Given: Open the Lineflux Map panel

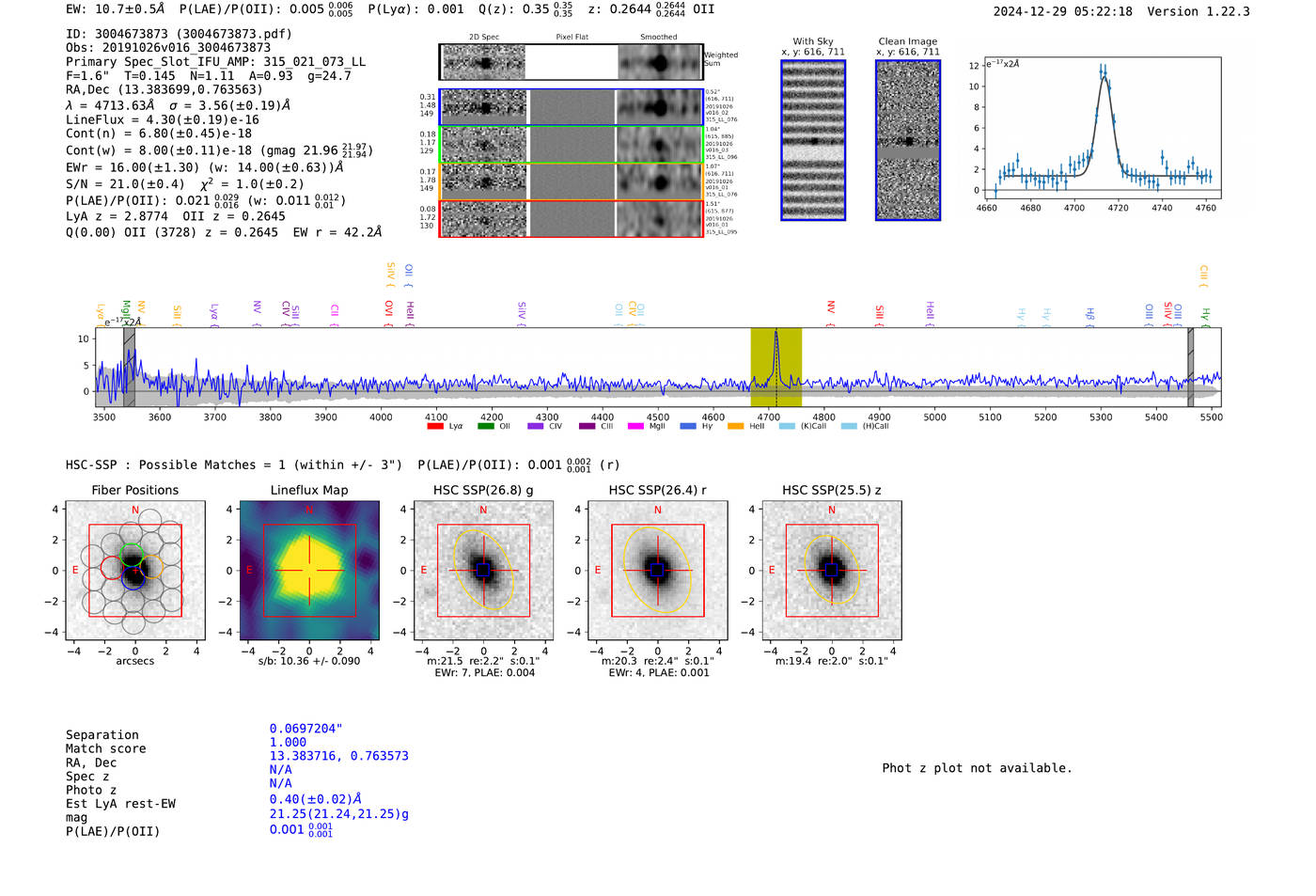Looking at the screenshot, I should point(309,571).
